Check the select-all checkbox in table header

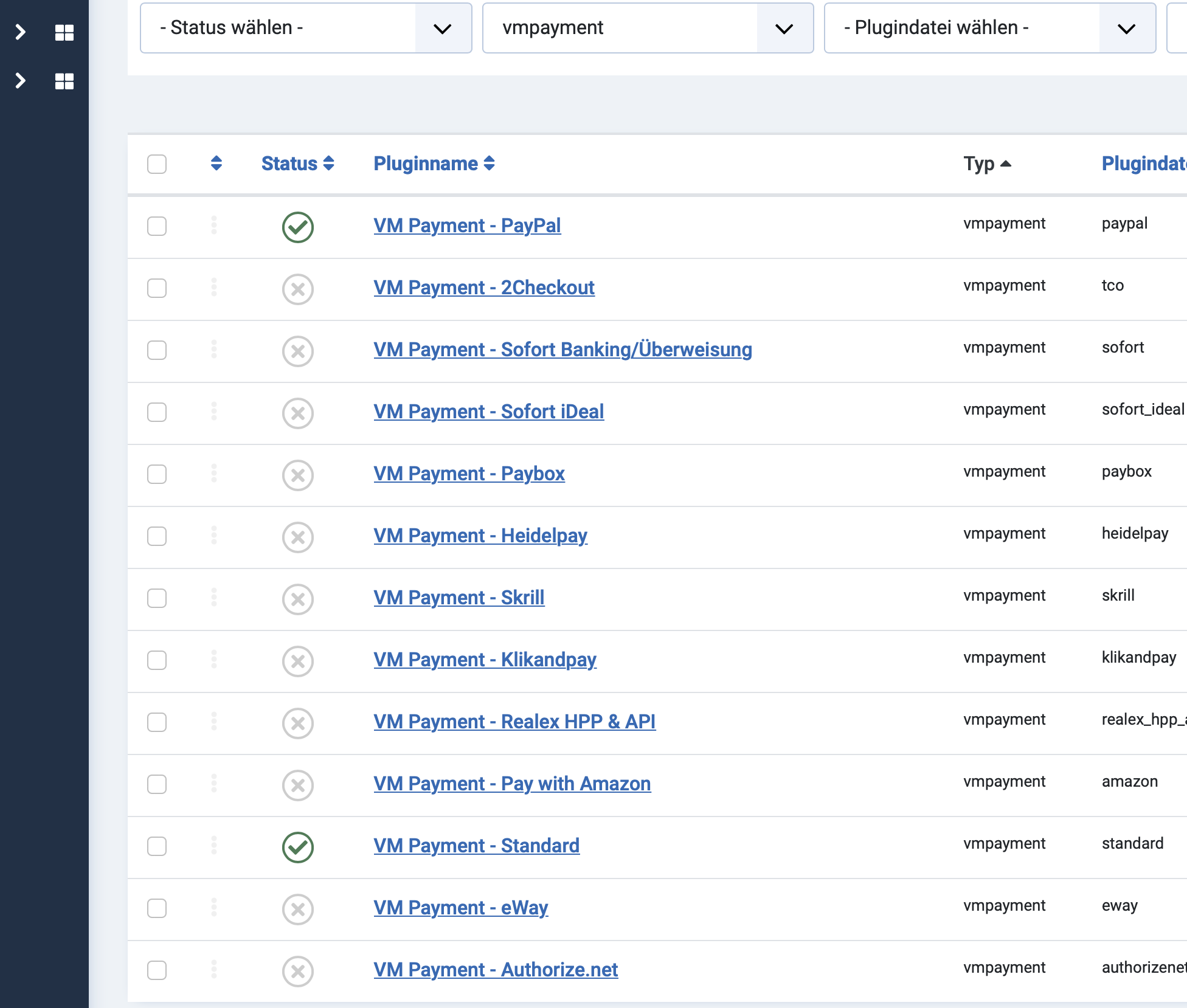pos(157,164)
